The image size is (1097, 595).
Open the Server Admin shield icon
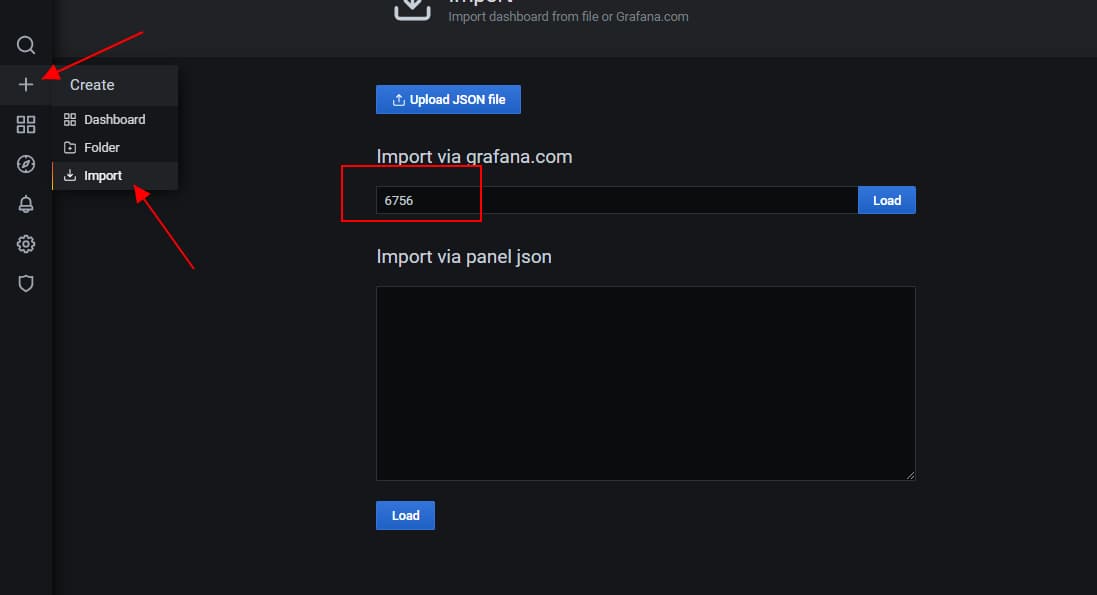pyautogui.click(x=26, y=284)
